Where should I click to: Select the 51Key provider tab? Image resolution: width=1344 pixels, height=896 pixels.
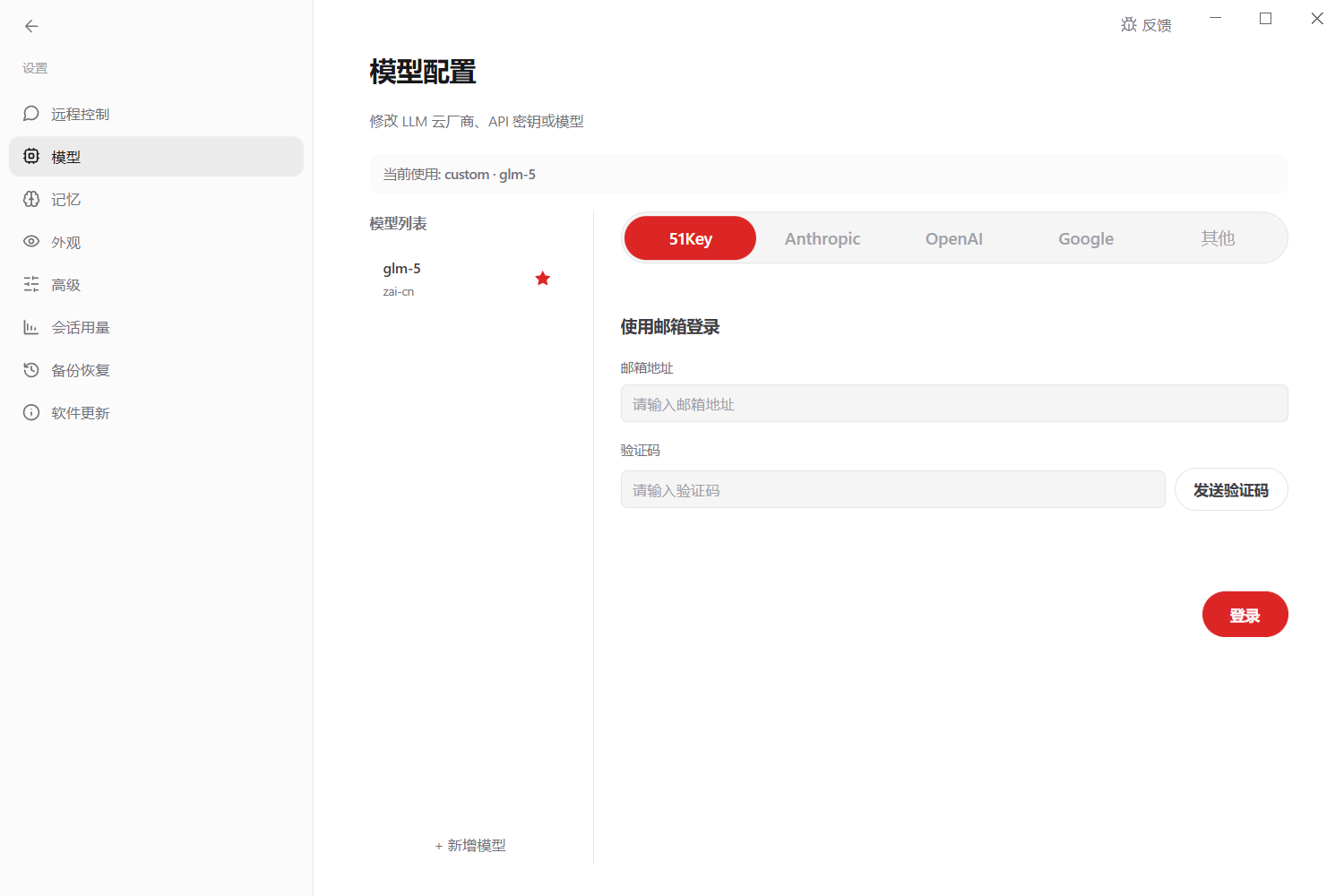point(691,238)
